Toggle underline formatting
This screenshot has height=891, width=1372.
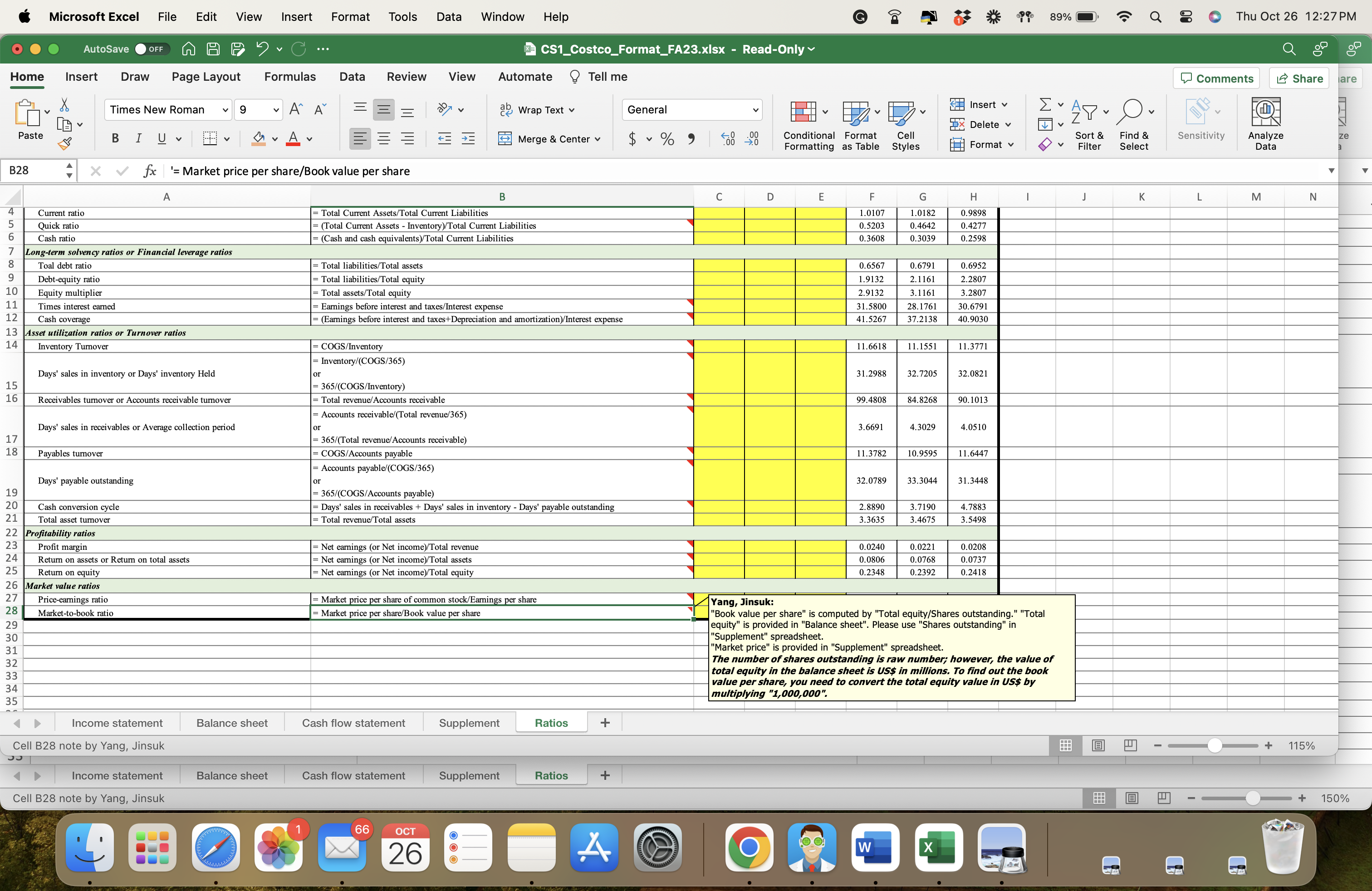(x=162, y=138)
